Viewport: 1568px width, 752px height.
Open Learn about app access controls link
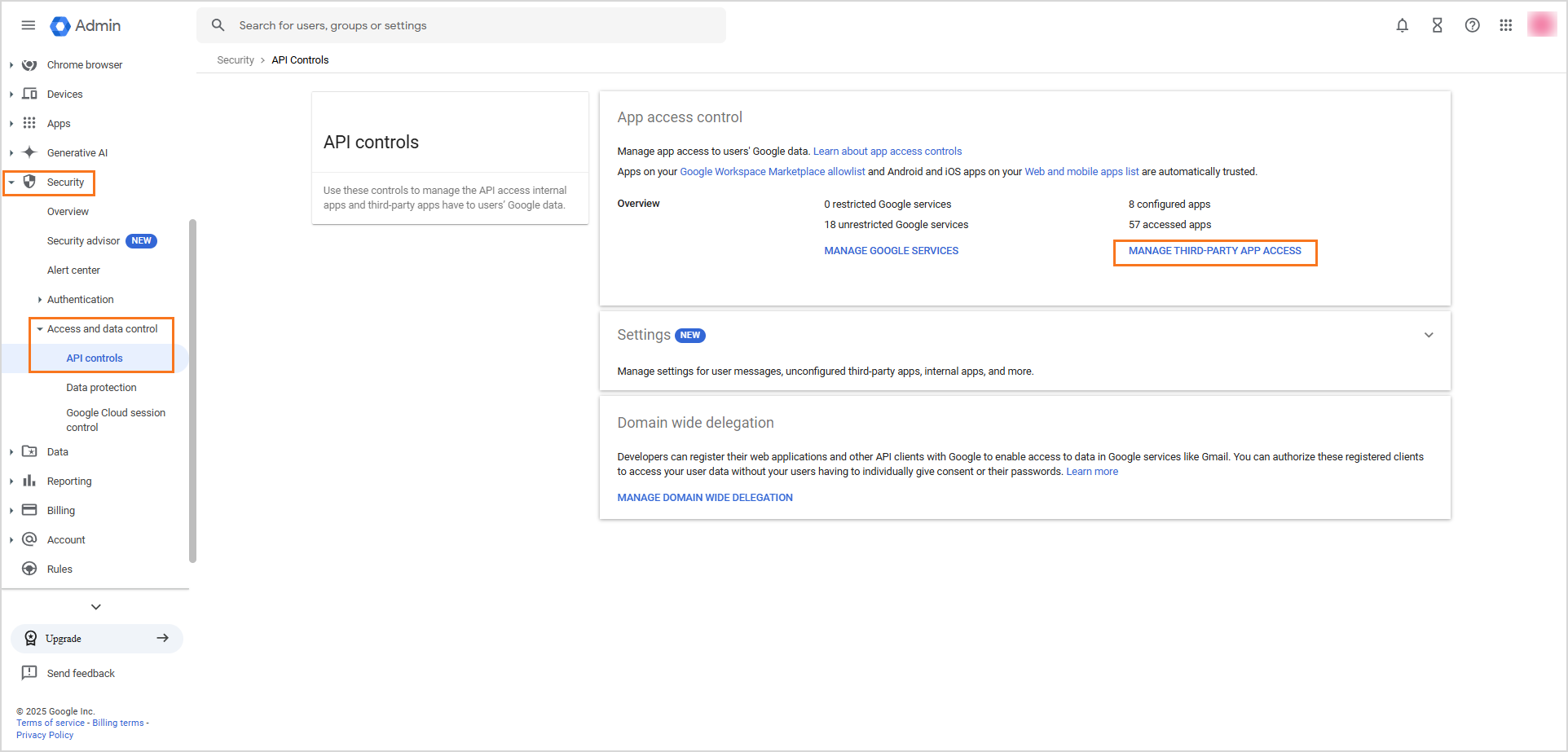pos(888,152)
